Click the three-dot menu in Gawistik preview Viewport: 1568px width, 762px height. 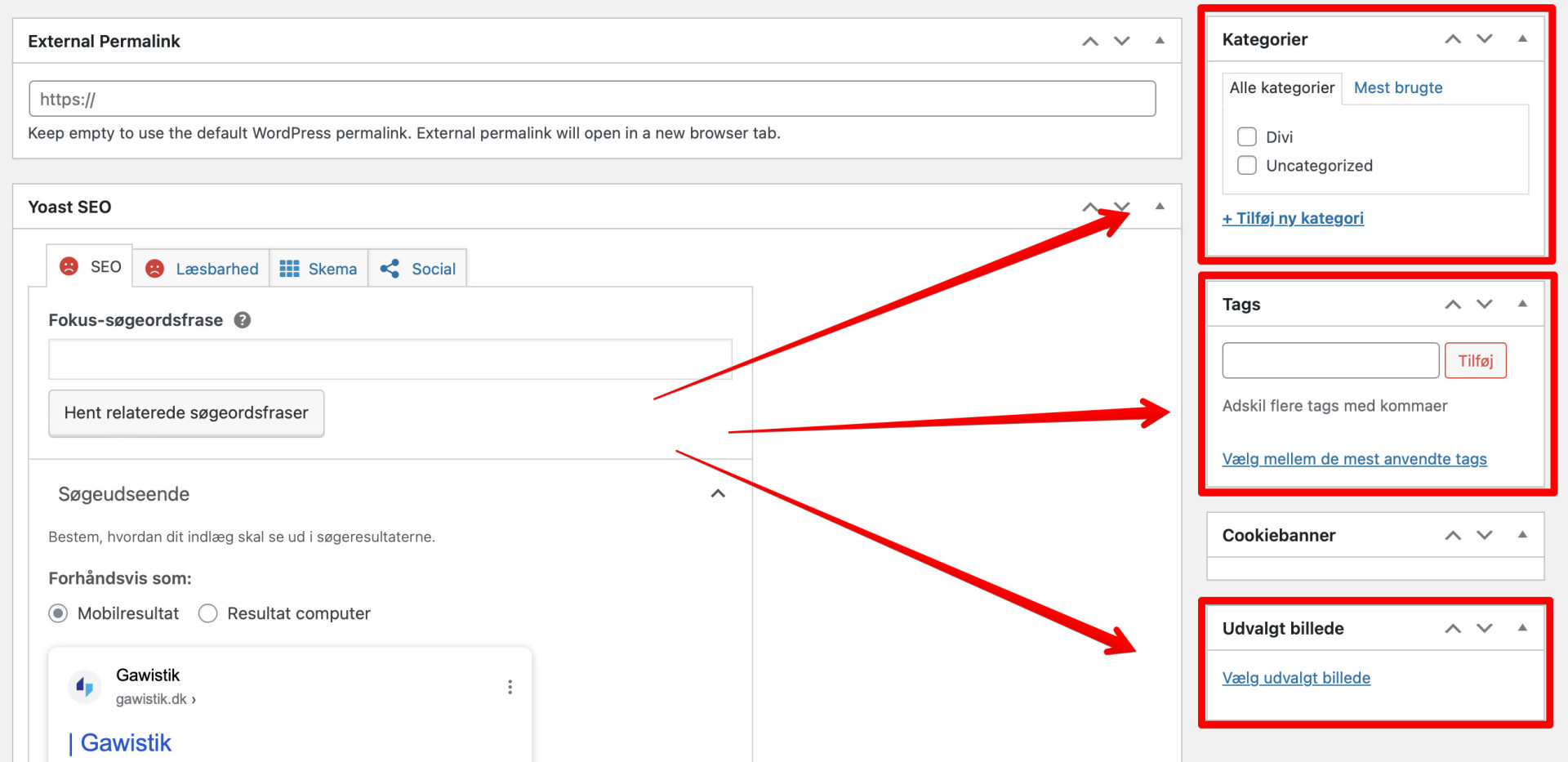pyautogui.click(x=510, y=687)
